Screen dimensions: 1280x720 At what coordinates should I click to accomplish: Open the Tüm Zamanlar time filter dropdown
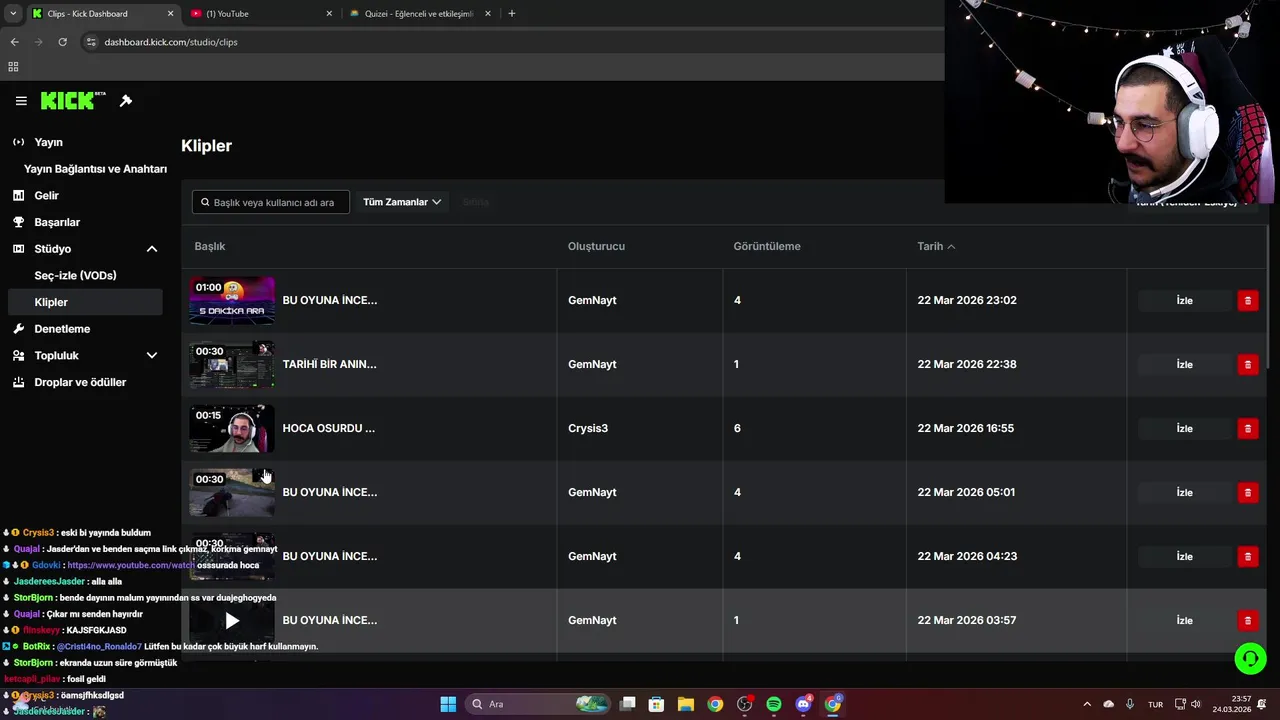point(401,202)
